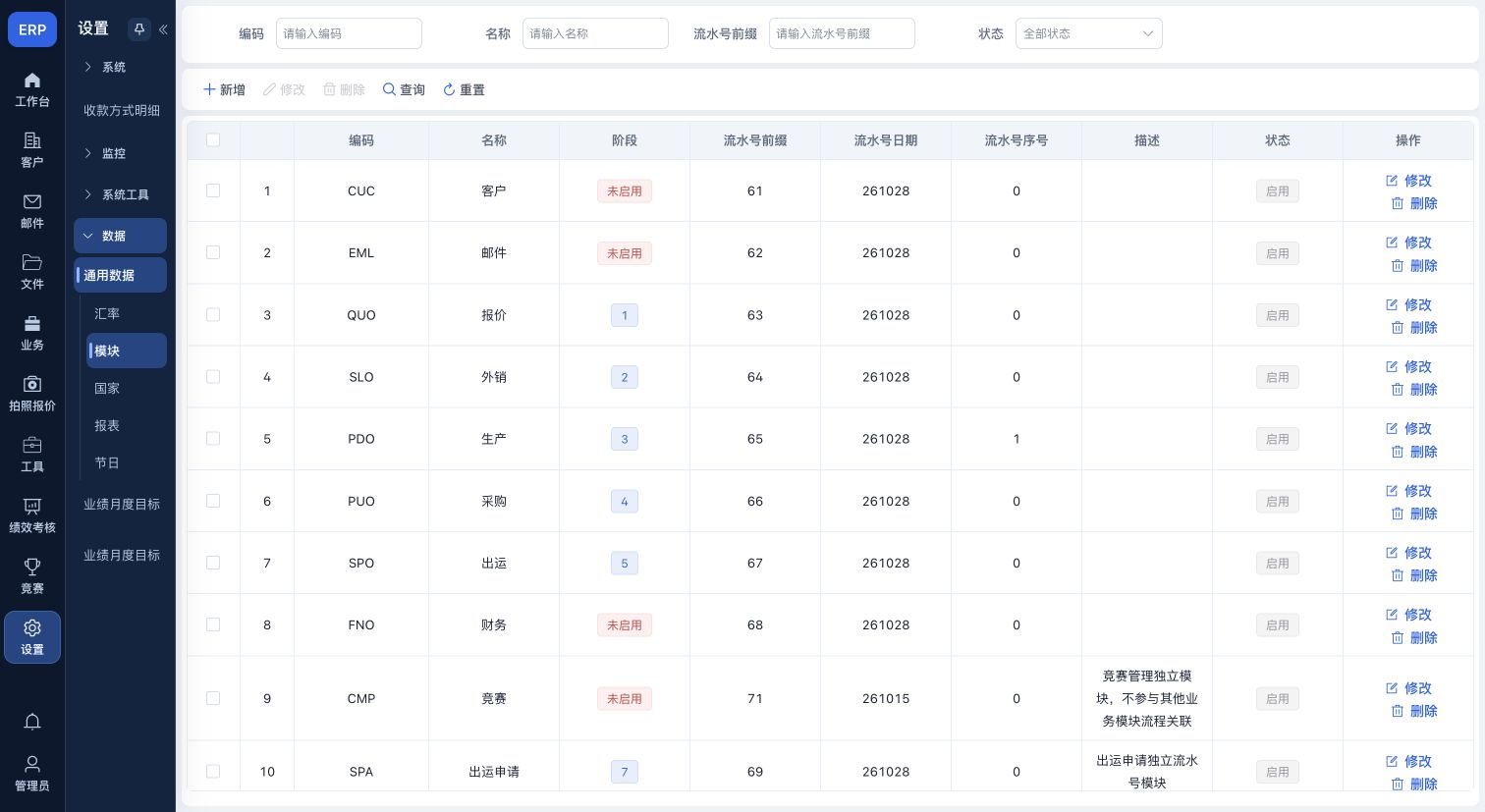Focus the 流水号前缀 prefix input field

pyautogui.click(x=842, y=33)
